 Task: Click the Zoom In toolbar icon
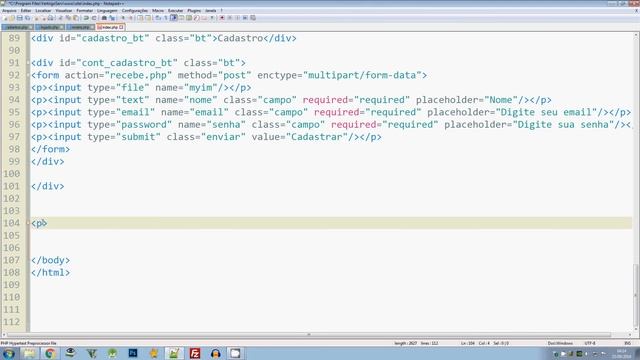click(123, 18)
